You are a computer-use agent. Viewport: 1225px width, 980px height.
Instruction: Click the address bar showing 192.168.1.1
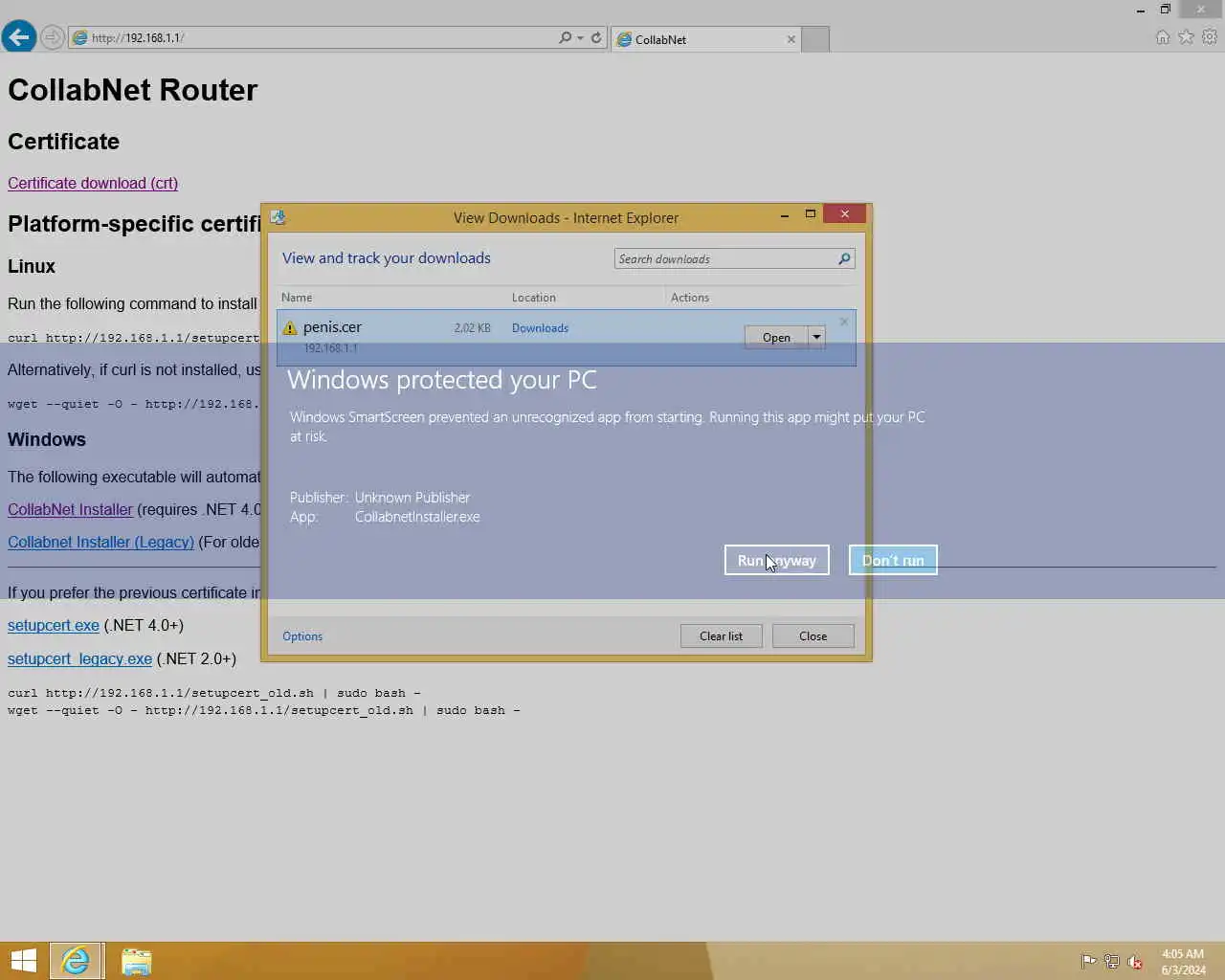coord(316,37)
